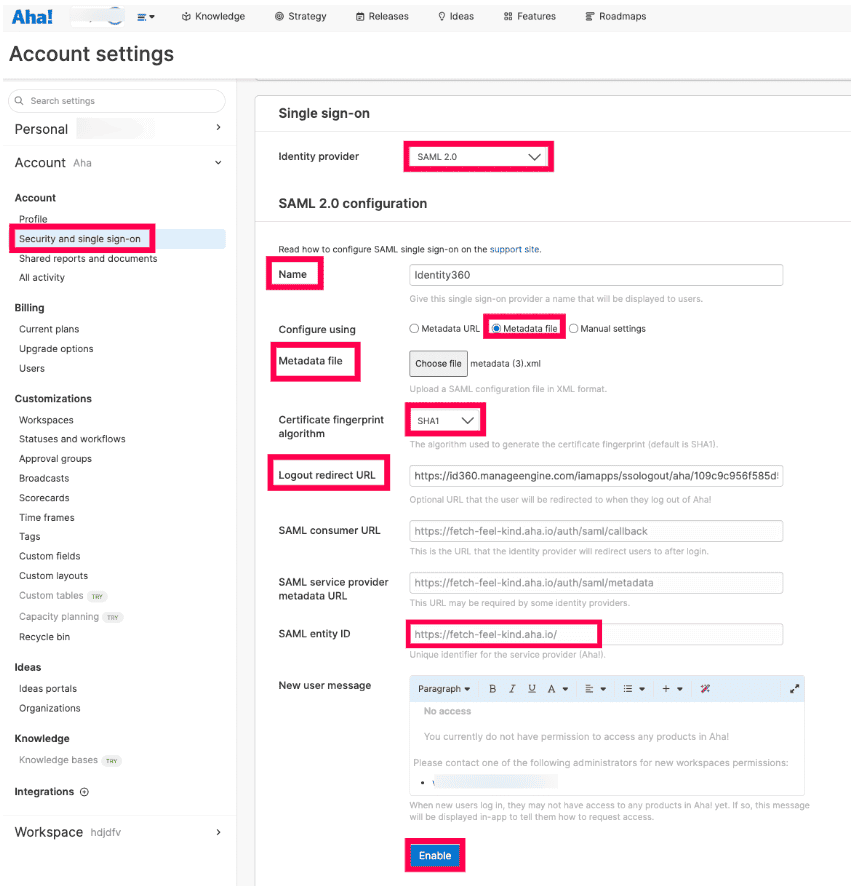Open Shared reports and documents
This screenshot has height=886, width=858.
(88, 258)
